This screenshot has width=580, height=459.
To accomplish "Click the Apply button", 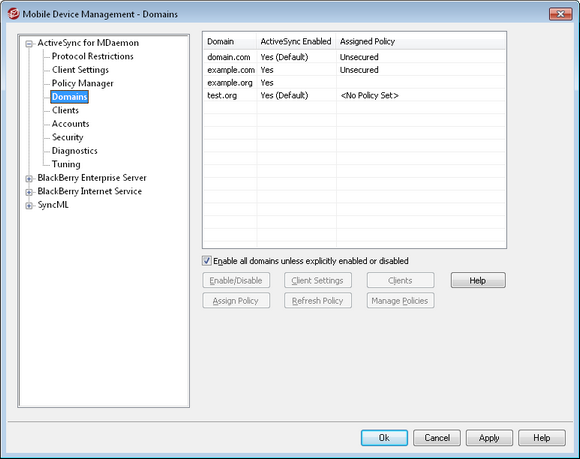I will tap(489, 438).
